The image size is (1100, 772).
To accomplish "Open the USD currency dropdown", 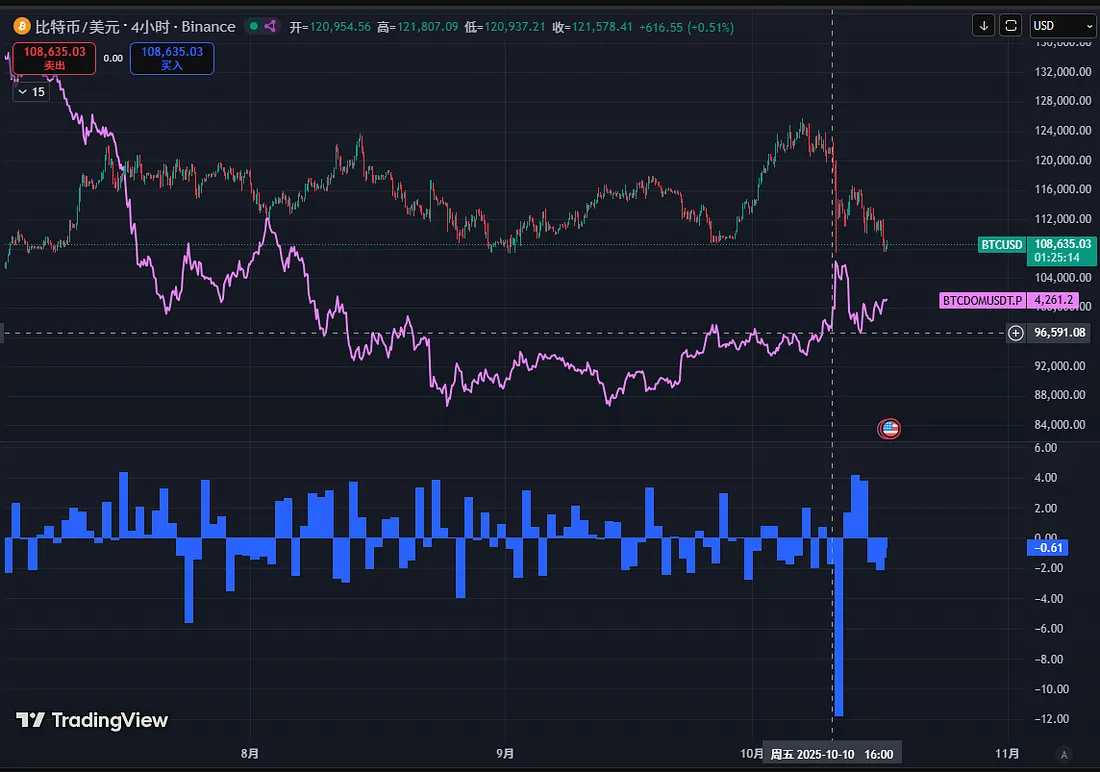I will tap(1062, 26).
